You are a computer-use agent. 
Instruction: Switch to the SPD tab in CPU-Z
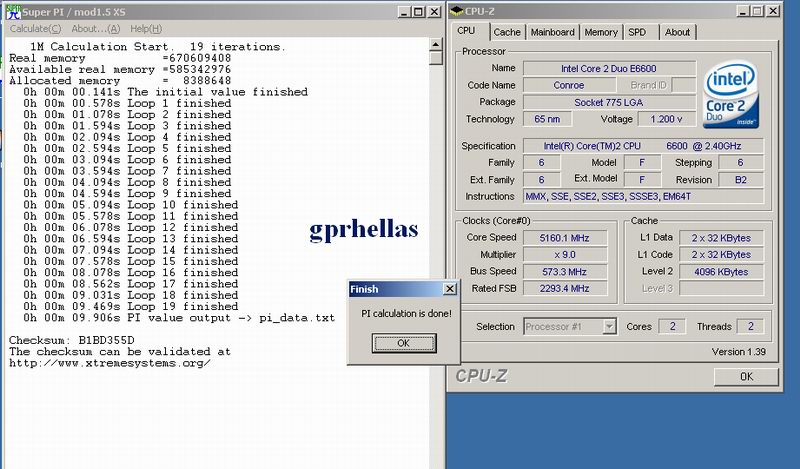click(x=637, y=32)
